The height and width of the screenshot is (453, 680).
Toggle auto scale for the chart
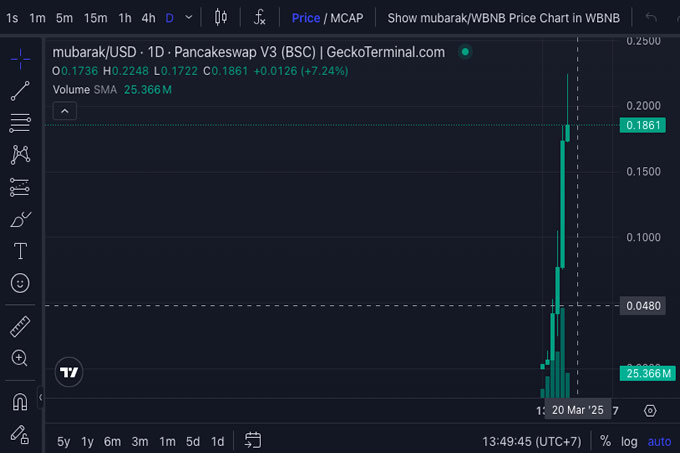click(659, 441)
